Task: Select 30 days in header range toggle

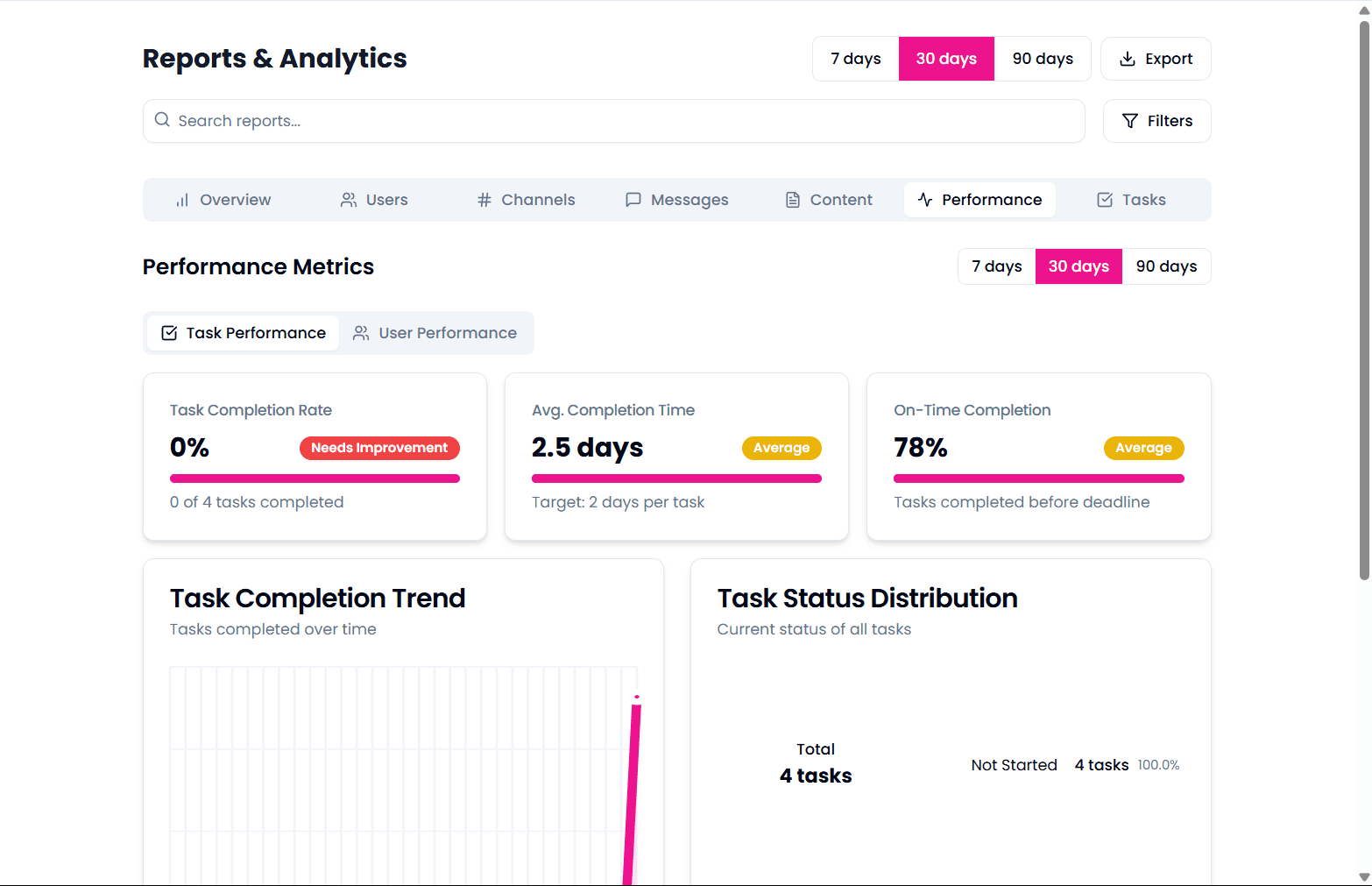Action: [x=946, y=59]
